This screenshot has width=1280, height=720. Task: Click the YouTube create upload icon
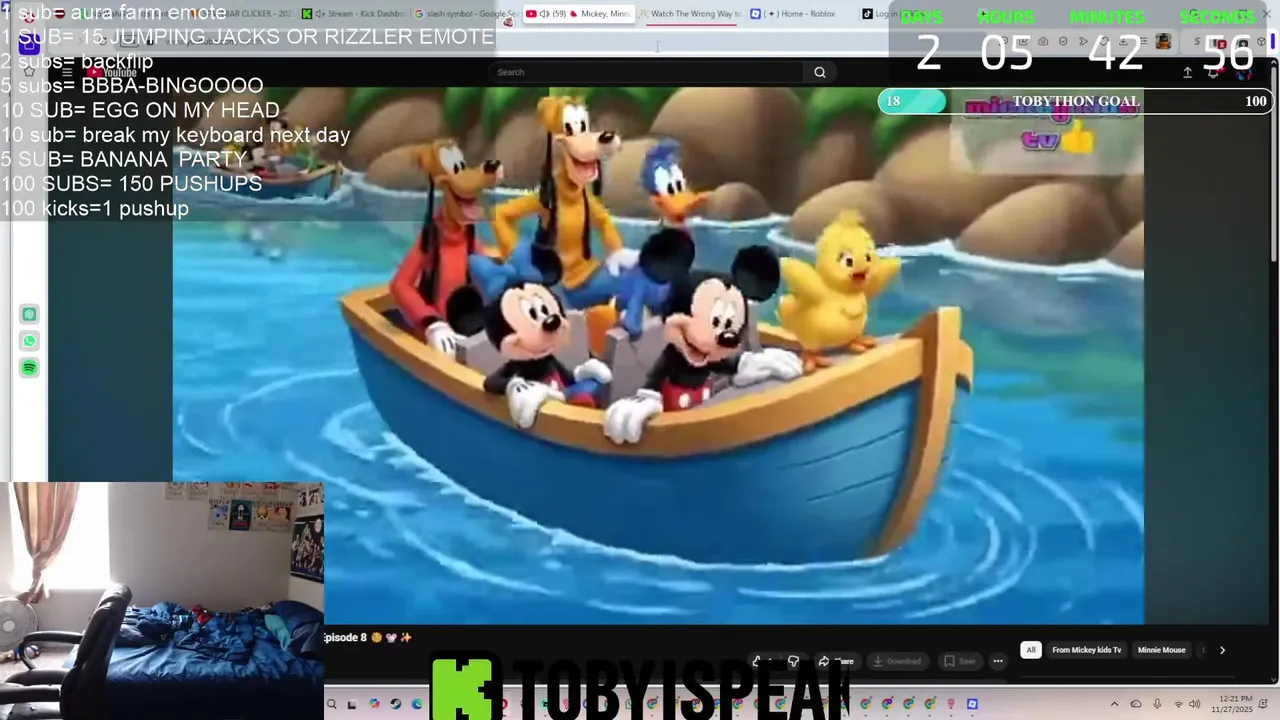pos(1187,72)
